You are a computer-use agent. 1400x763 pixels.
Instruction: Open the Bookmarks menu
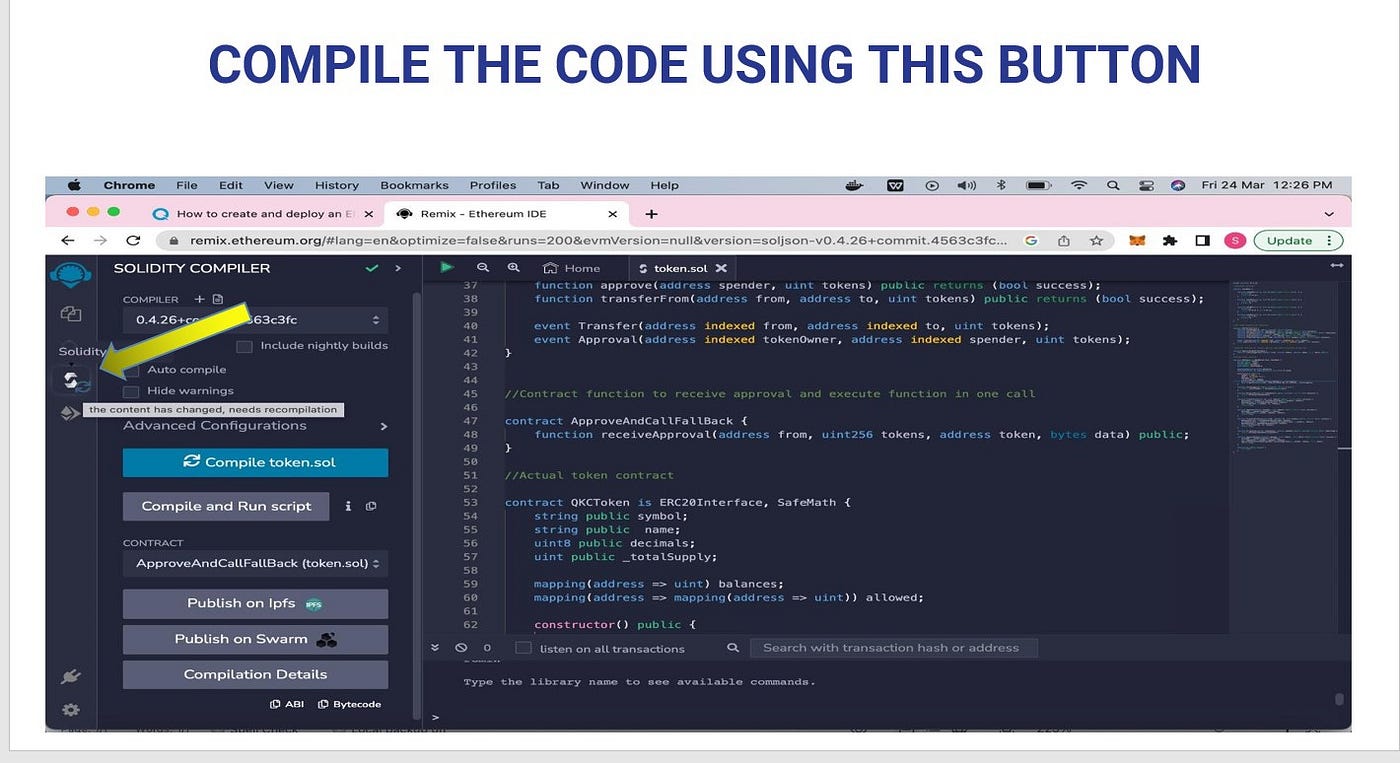(x=413, y=185)
